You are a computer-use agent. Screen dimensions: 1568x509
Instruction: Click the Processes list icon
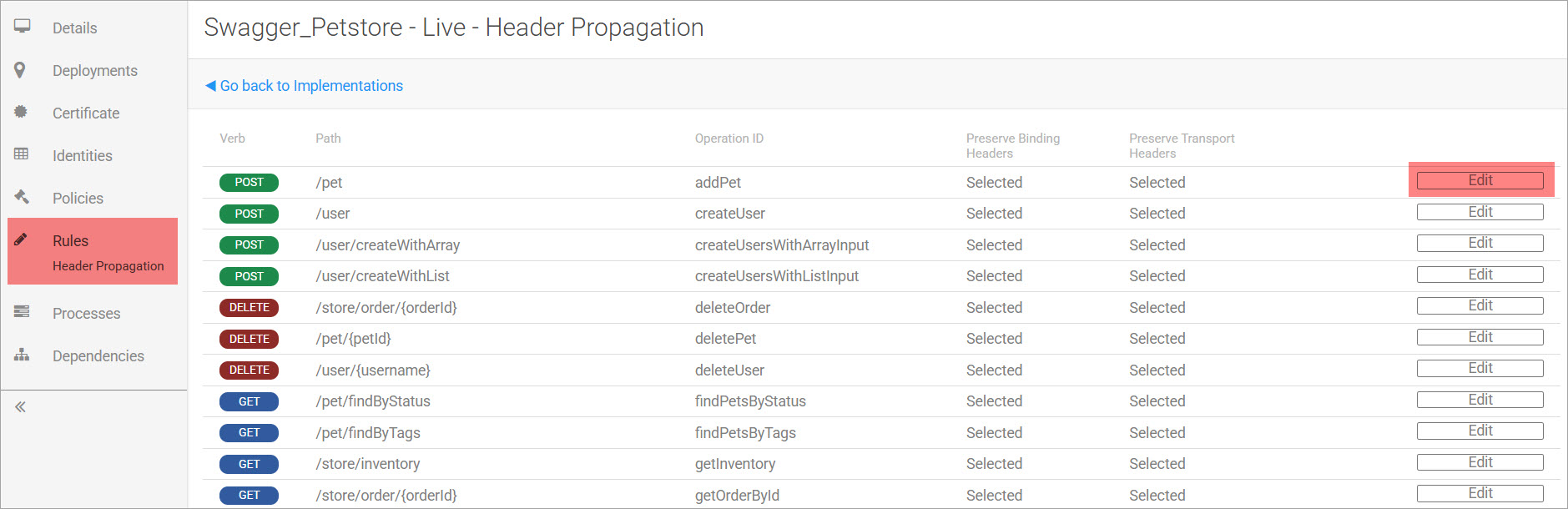point(22,312)
